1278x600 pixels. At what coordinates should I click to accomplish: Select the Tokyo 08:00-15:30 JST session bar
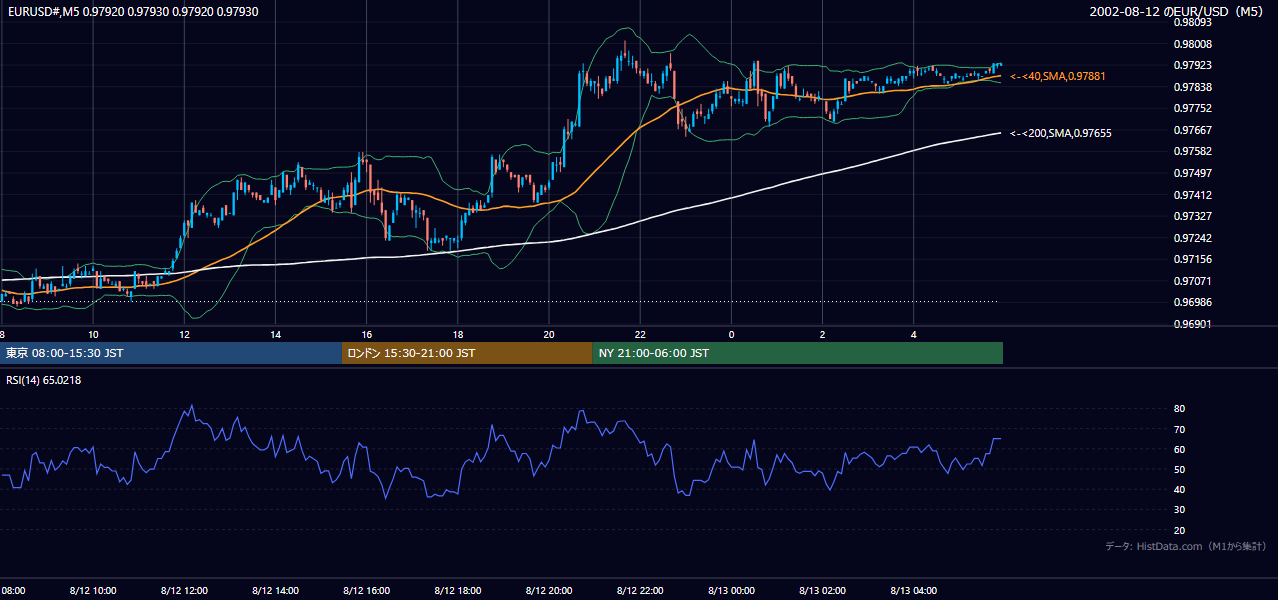click(x=171, y=353)
